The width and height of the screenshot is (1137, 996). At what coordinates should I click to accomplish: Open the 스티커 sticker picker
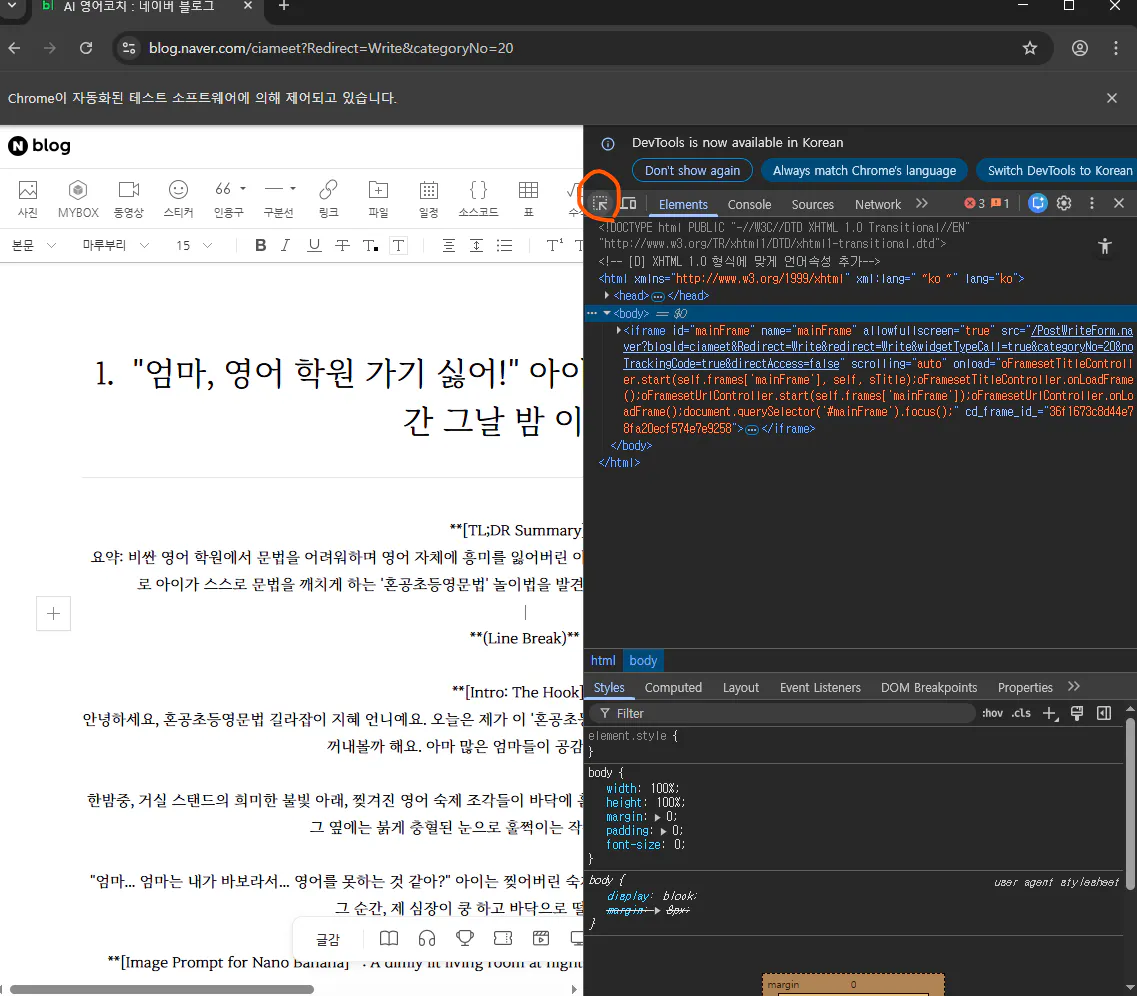pos(178,198)
